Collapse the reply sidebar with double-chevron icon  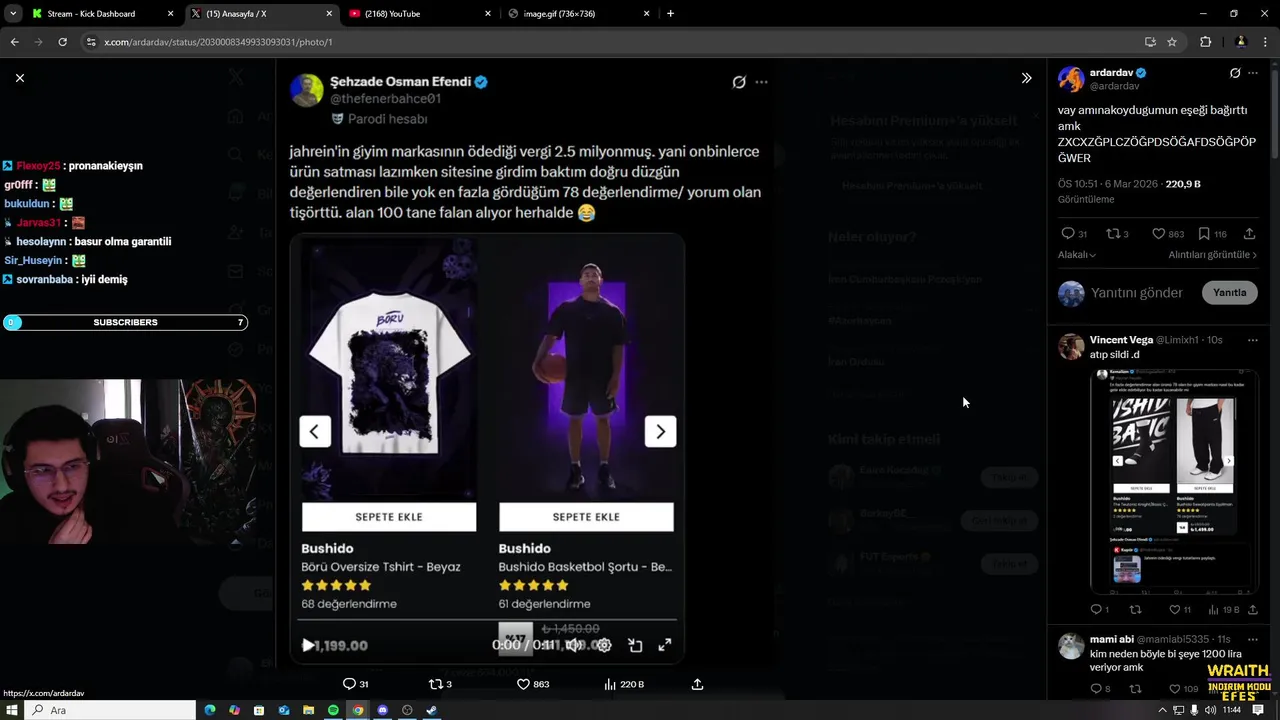point(1026,78)
